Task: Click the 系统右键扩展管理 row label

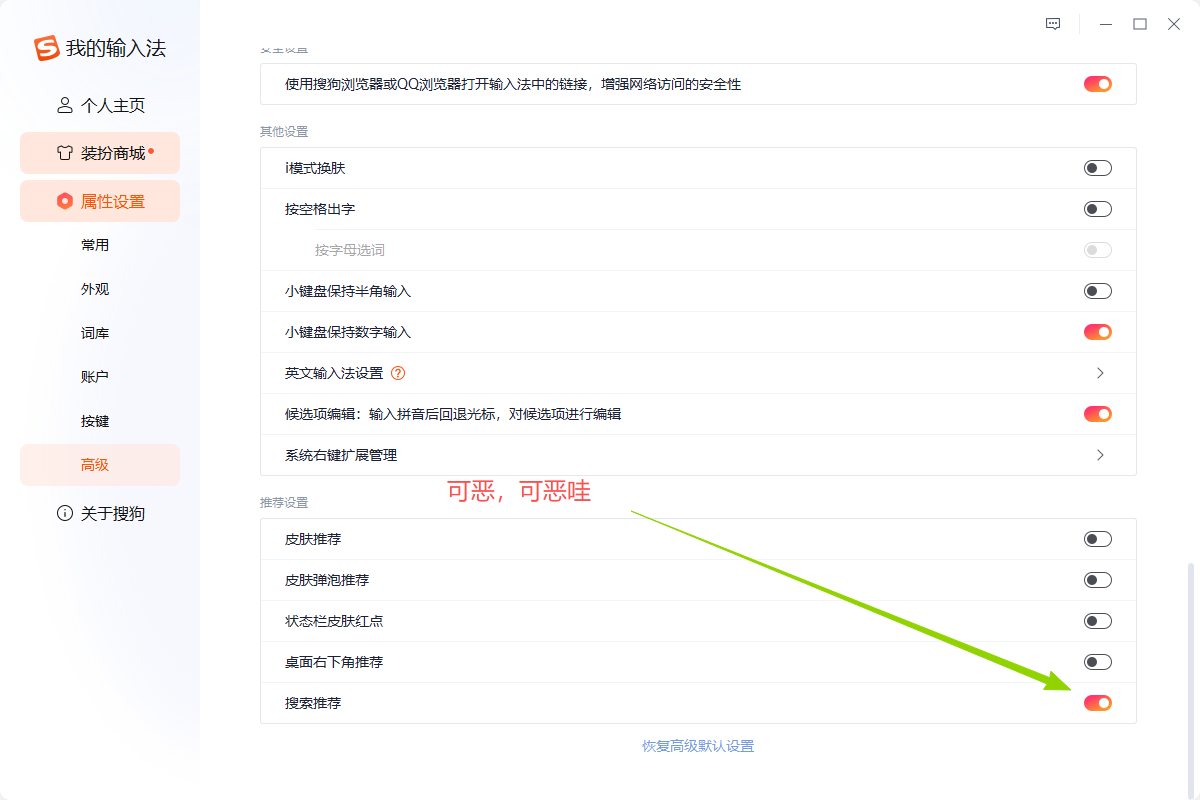Action: click(x=341, y=455)
